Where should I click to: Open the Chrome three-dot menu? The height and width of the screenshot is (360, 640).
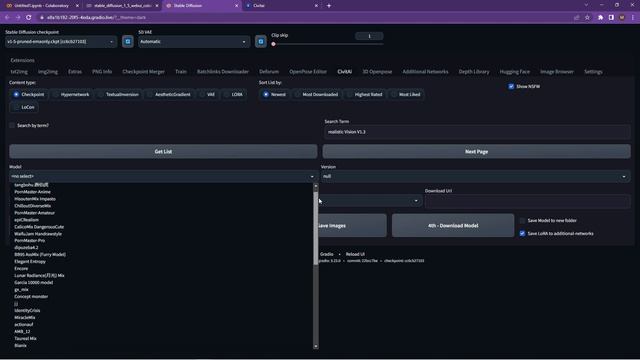coord(633,18)
